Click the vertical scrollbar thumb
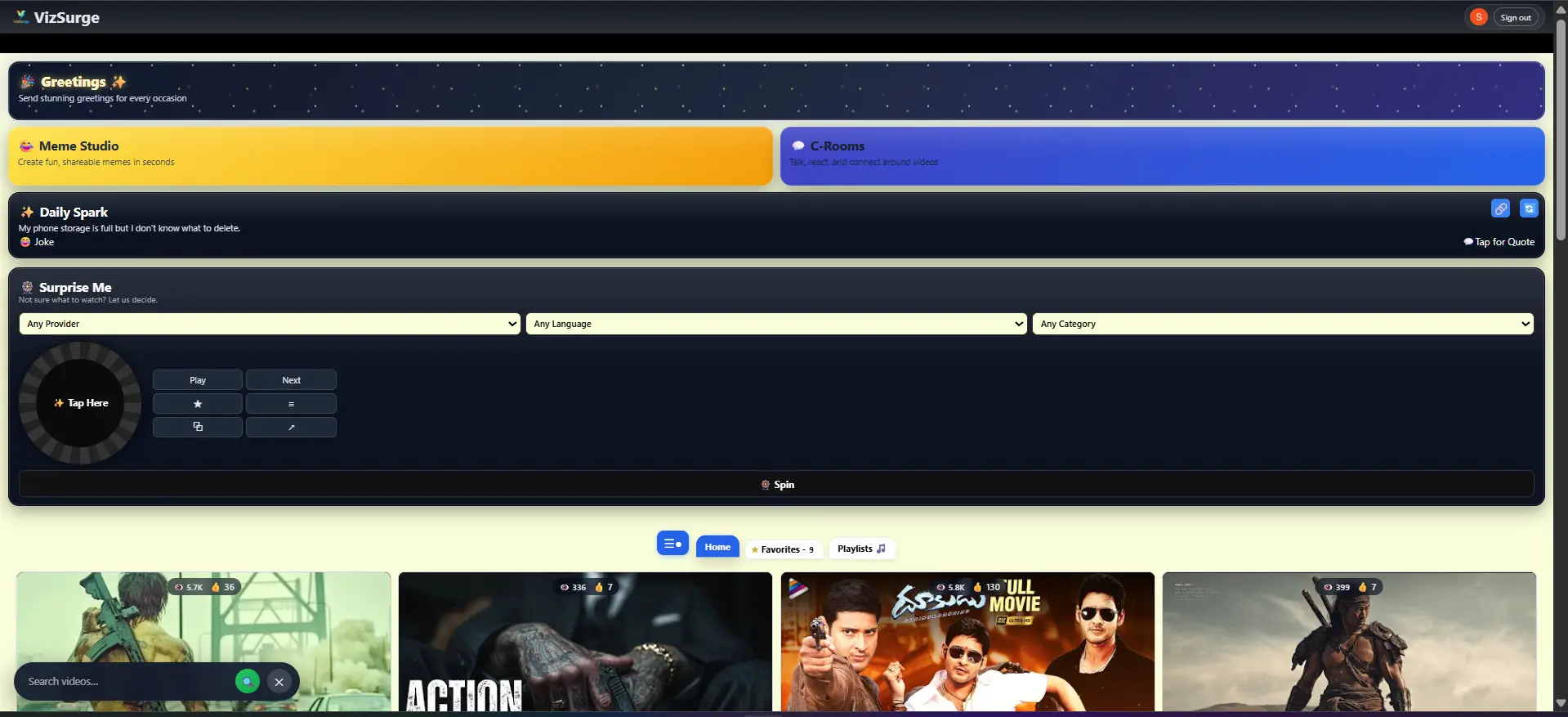Screen dimensions: 1568x717 [x=1561, y=129]
